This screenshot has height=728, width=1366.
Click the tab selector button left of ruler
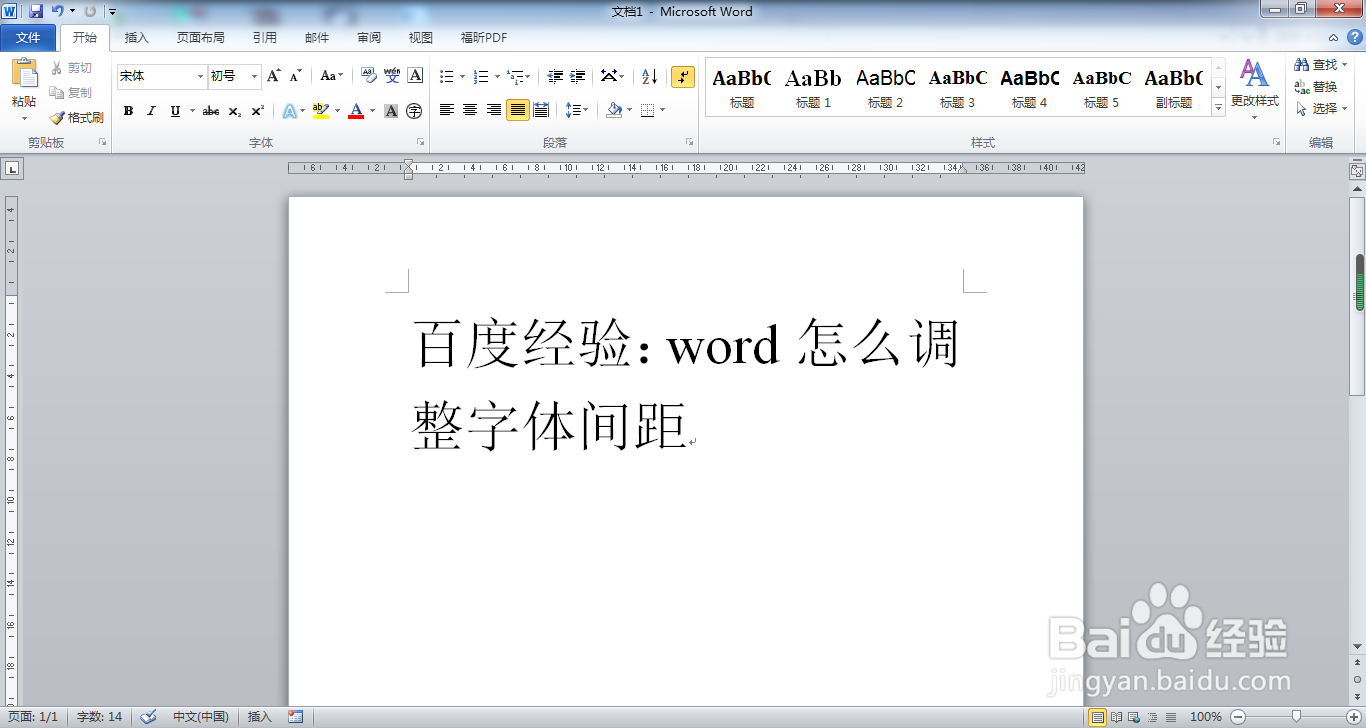[12, 168]
